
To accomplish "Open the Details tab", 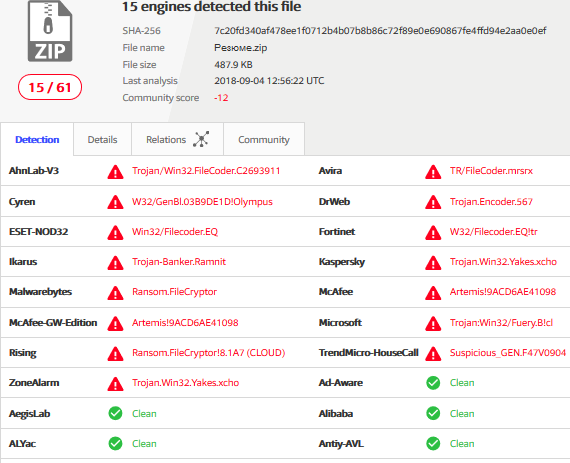I will (x=103, y=140).
